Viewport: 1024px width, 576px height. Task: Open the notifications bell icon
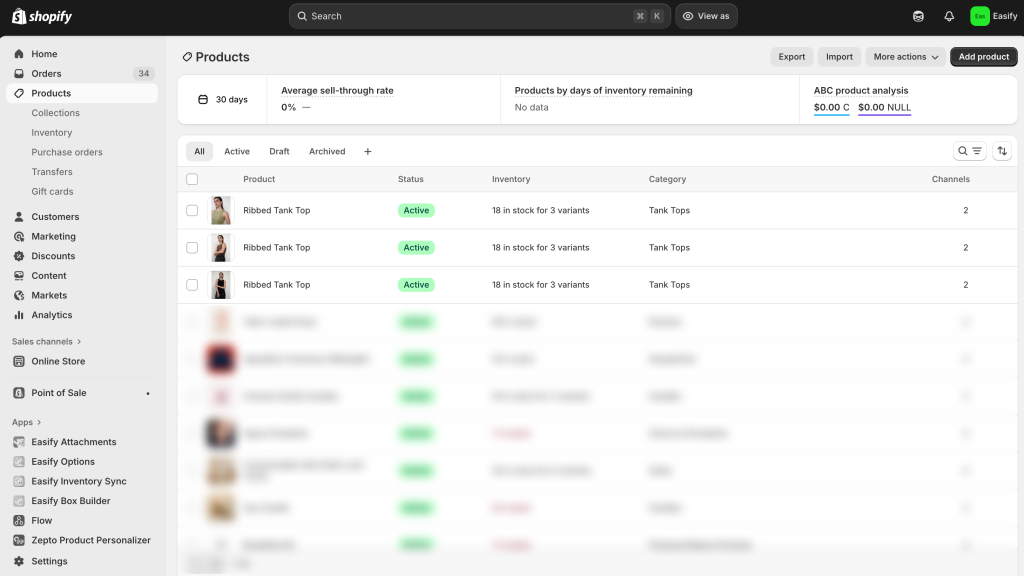pyautogui.click(x=949, y=16)
